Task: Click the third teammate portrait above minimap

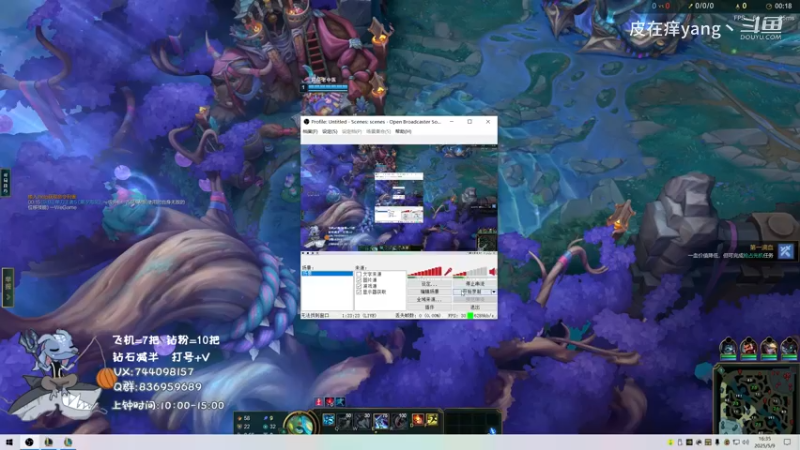Action: (x=769, y=348)
